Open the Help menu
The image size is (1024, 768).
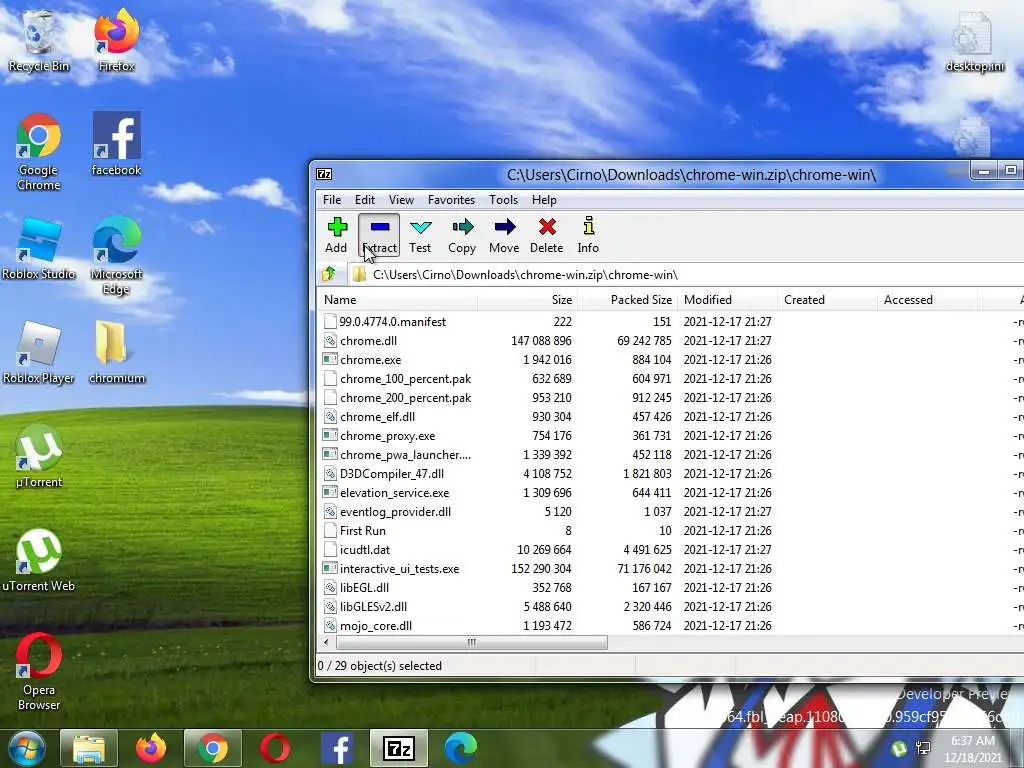coord(544,200)
